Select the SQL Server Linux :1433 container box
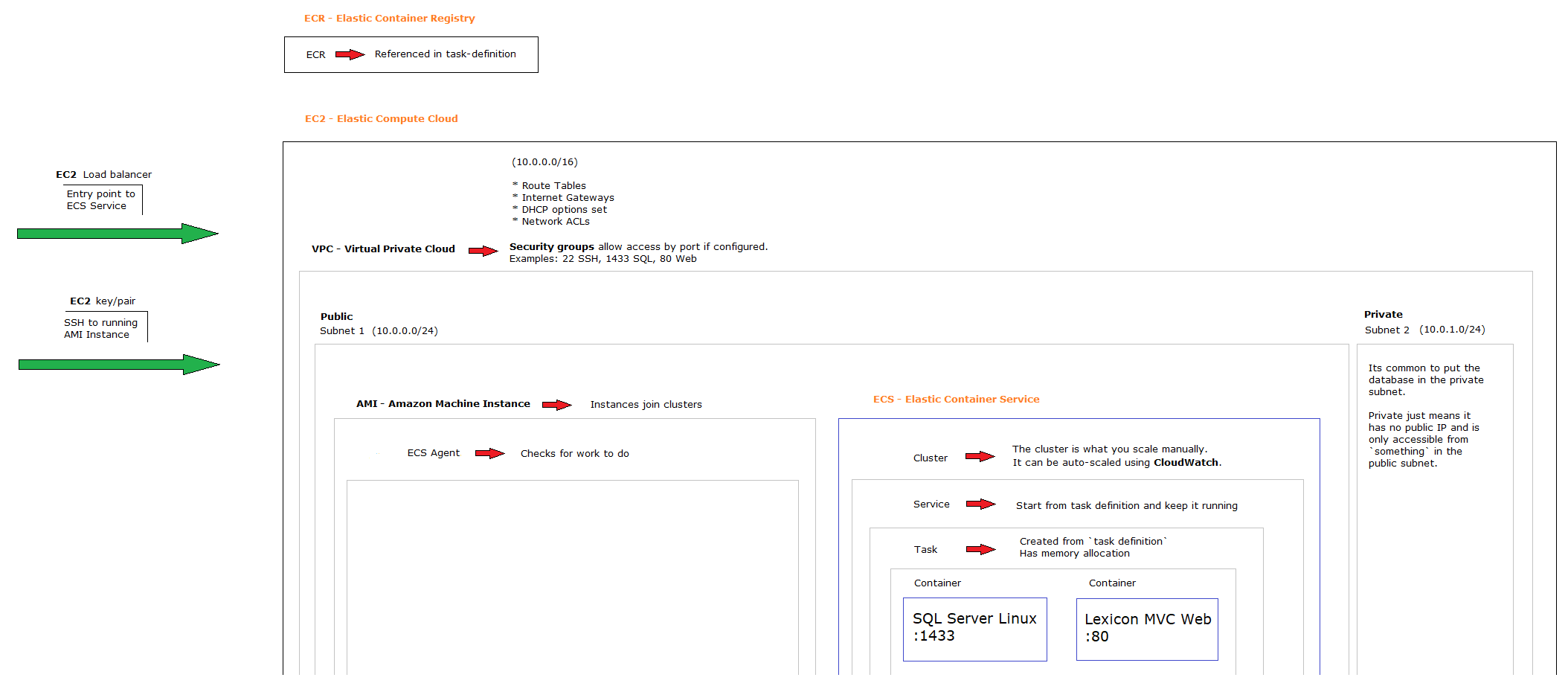Viewport: 1568px width, 692px height. (974, 629)
